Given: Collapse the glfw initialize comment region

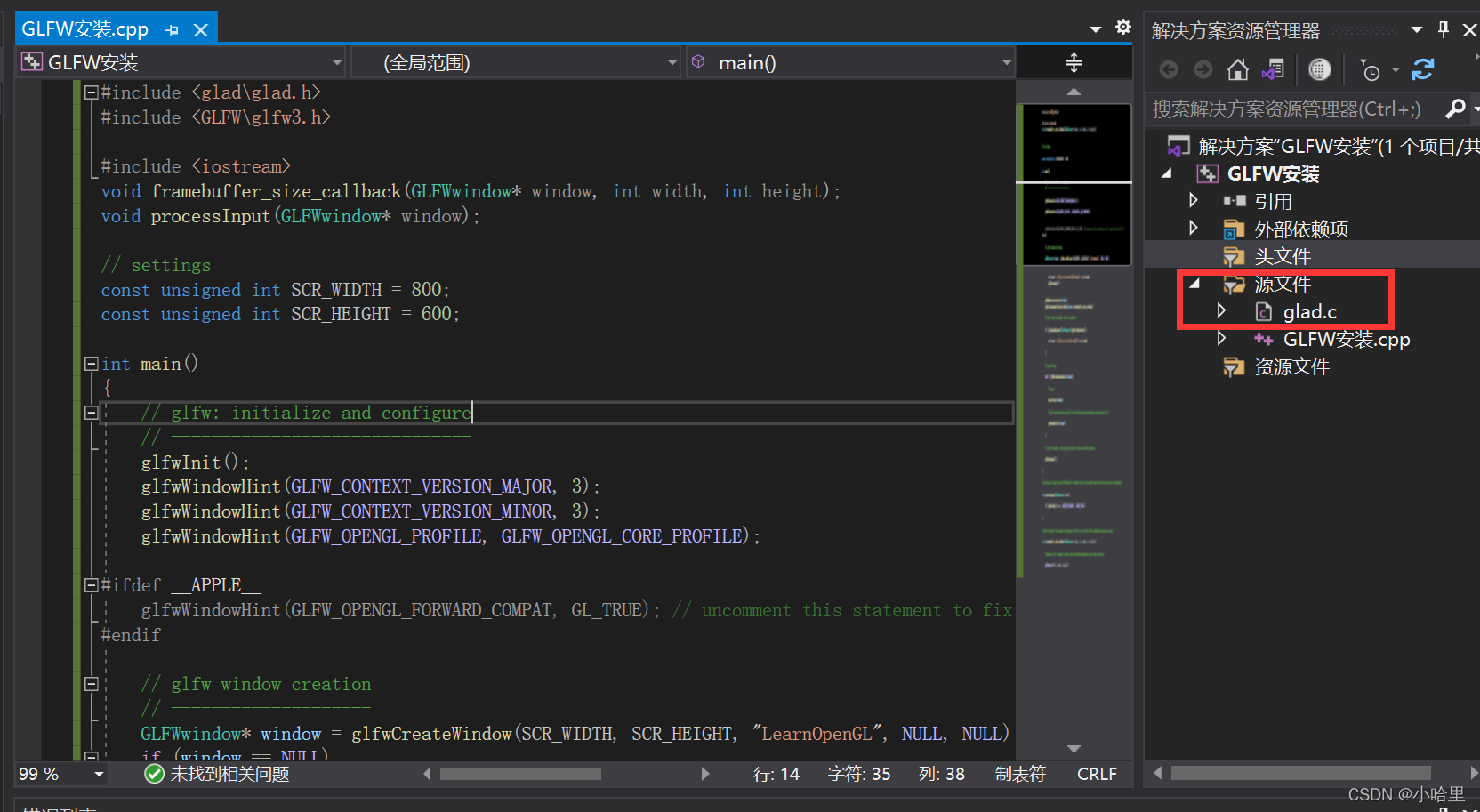Looking at the screenshot, I should 91,412.
